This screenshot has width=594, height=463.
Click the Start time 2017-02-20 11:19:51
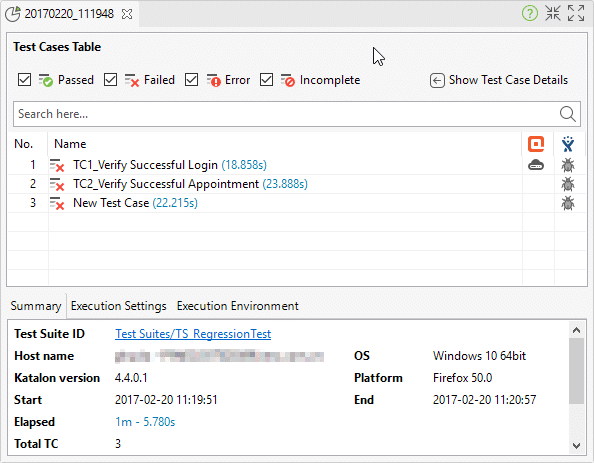[x=166, y=400]
